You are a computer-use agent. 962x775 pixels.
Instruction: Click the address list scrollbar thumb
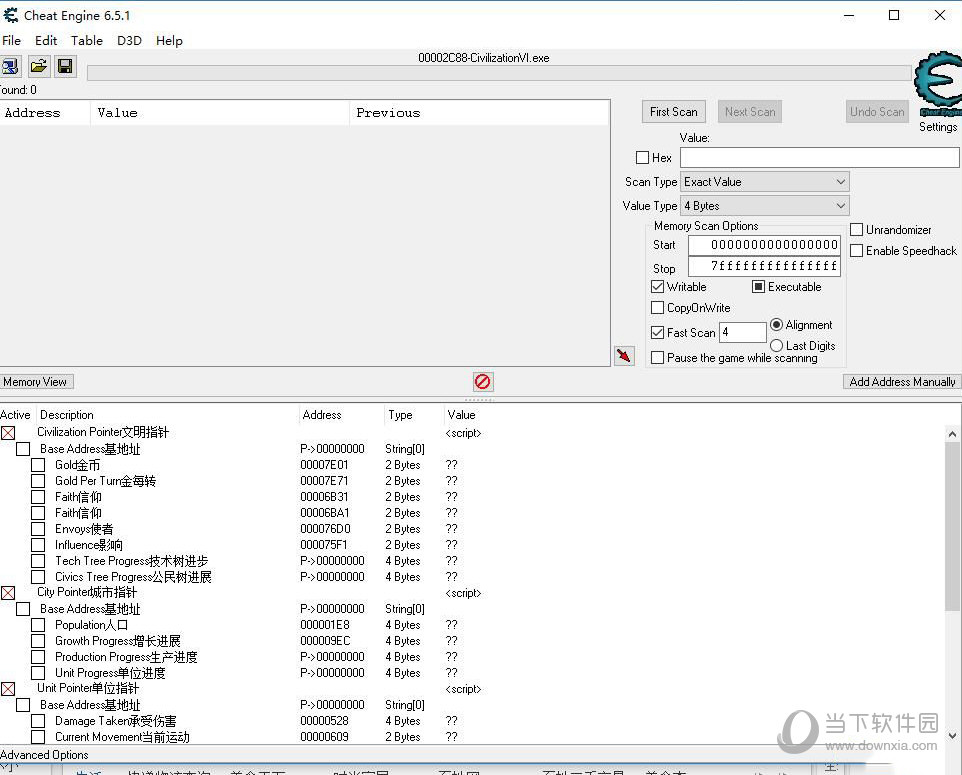pyautogui.click(x=952, y=526)
